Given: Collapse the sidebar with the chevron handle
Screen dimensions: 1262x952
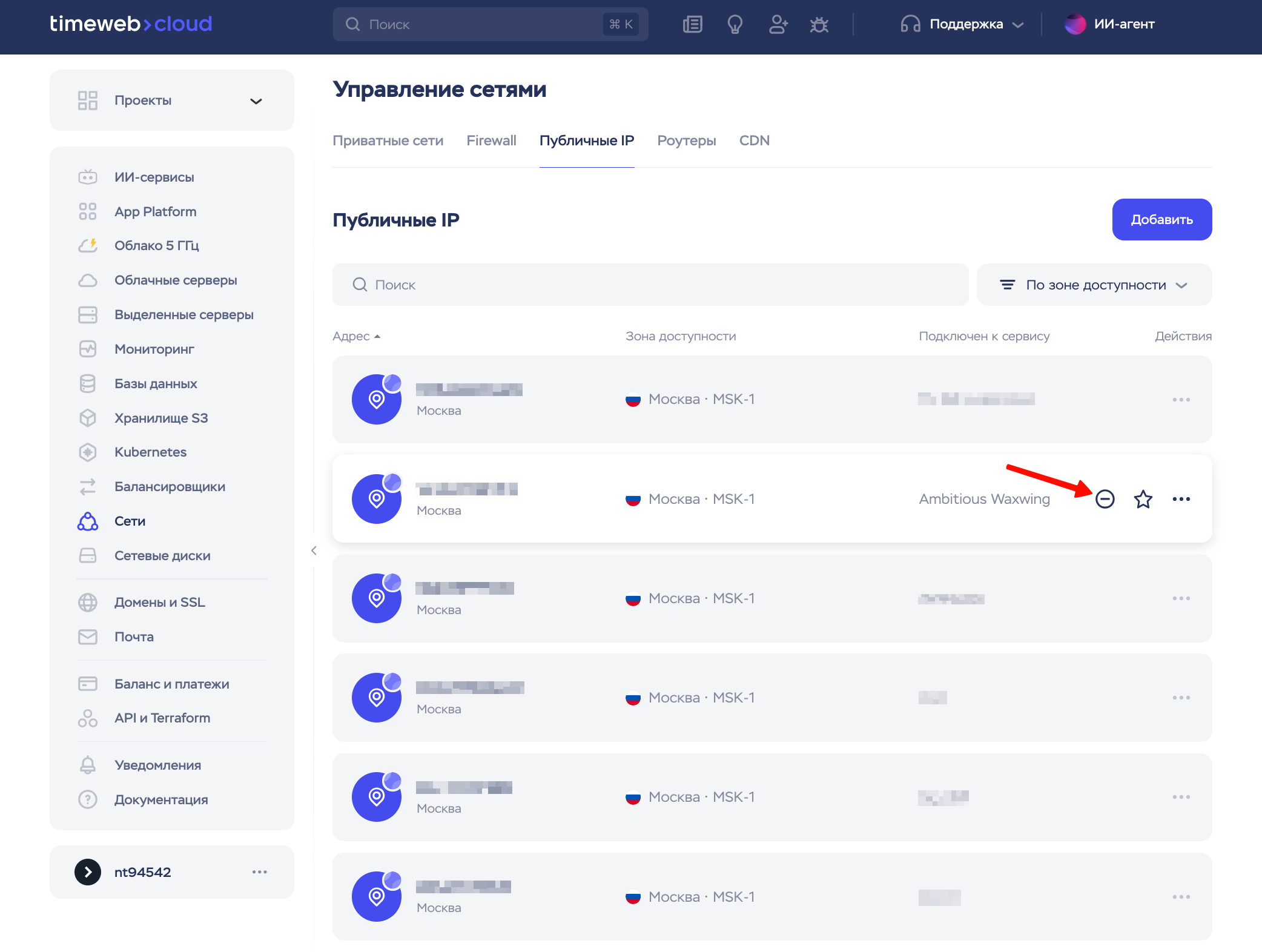Looking at the screenshot, I should [x=314, y=550].
